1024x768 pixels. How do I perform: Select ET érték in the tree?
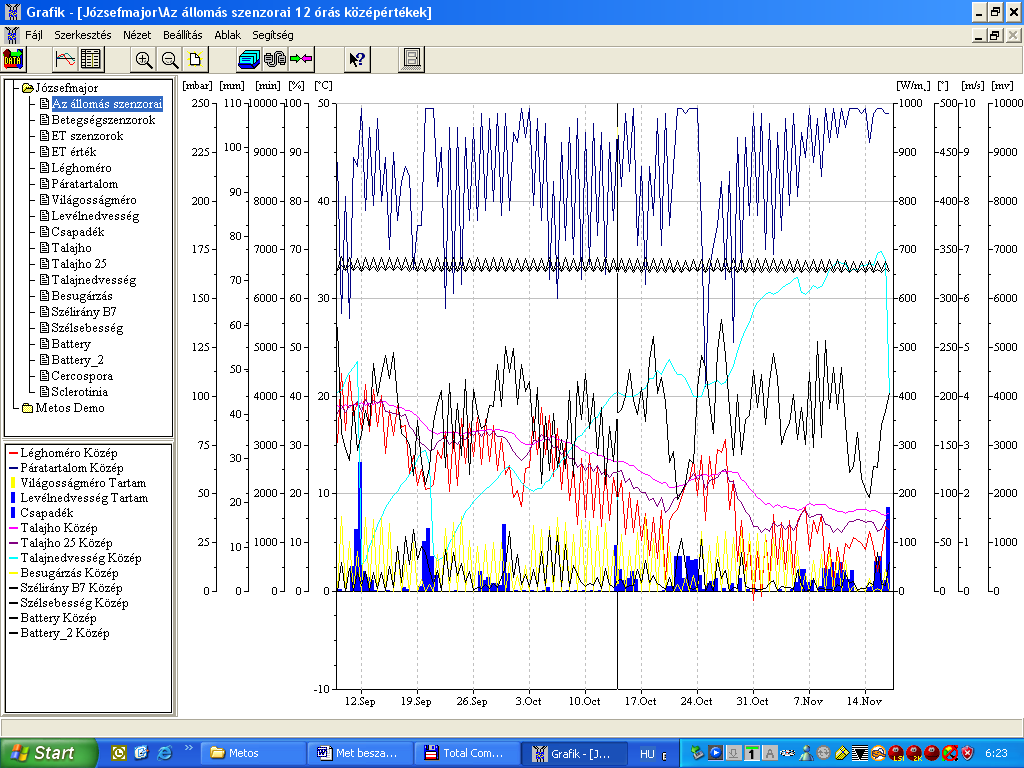(x=74, y=152)
